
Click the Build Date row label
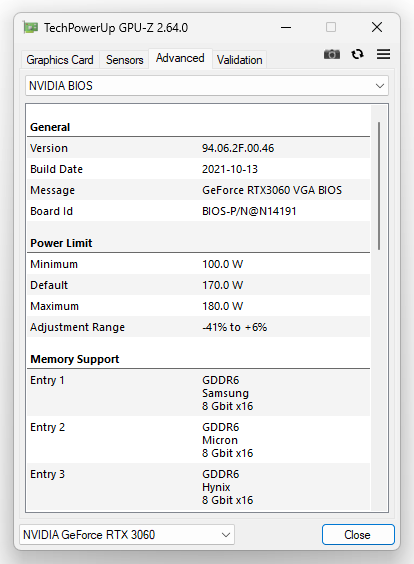coord(56,169)
